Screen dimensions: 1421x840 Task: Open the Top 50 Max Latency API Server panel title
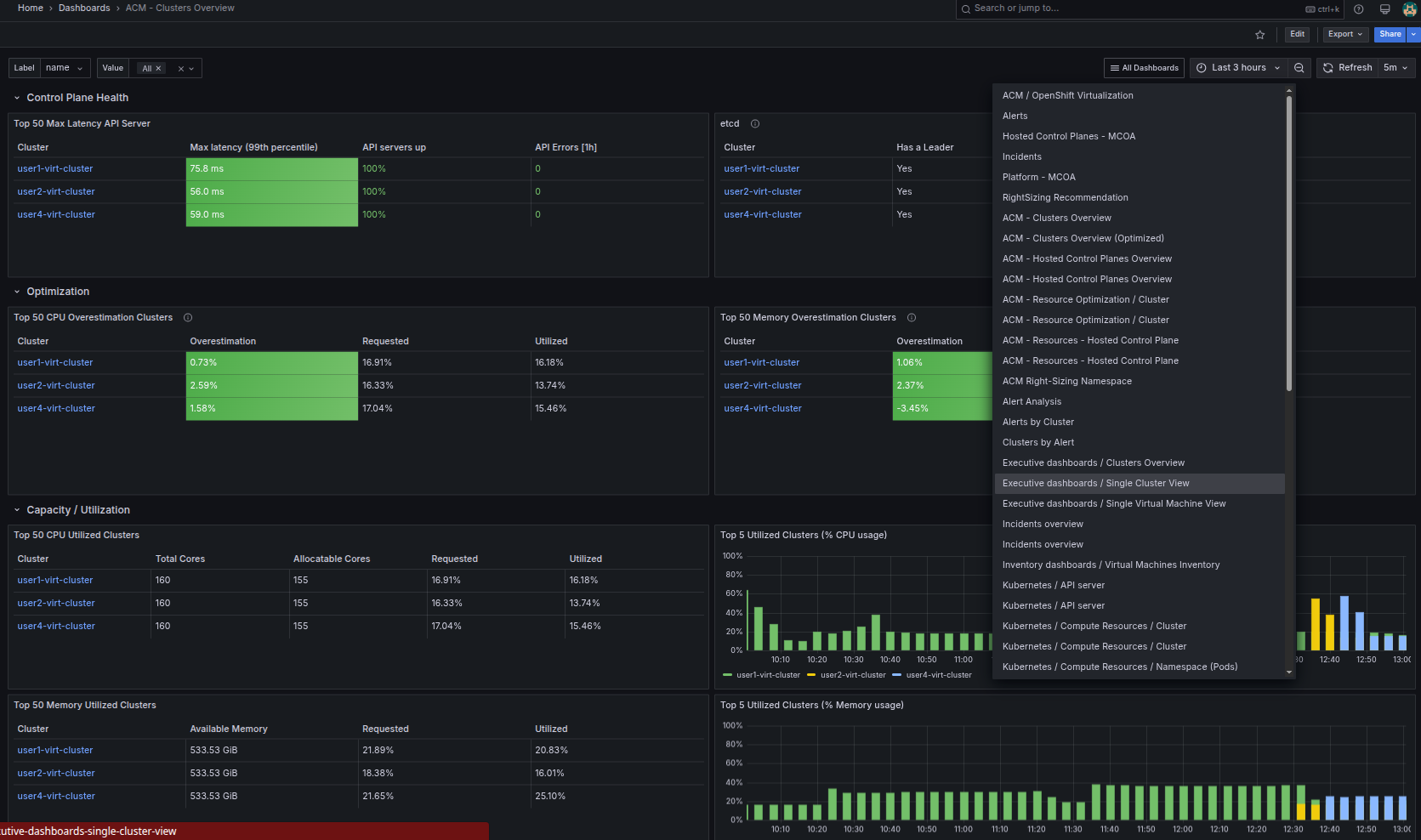(x=82, y=124)
